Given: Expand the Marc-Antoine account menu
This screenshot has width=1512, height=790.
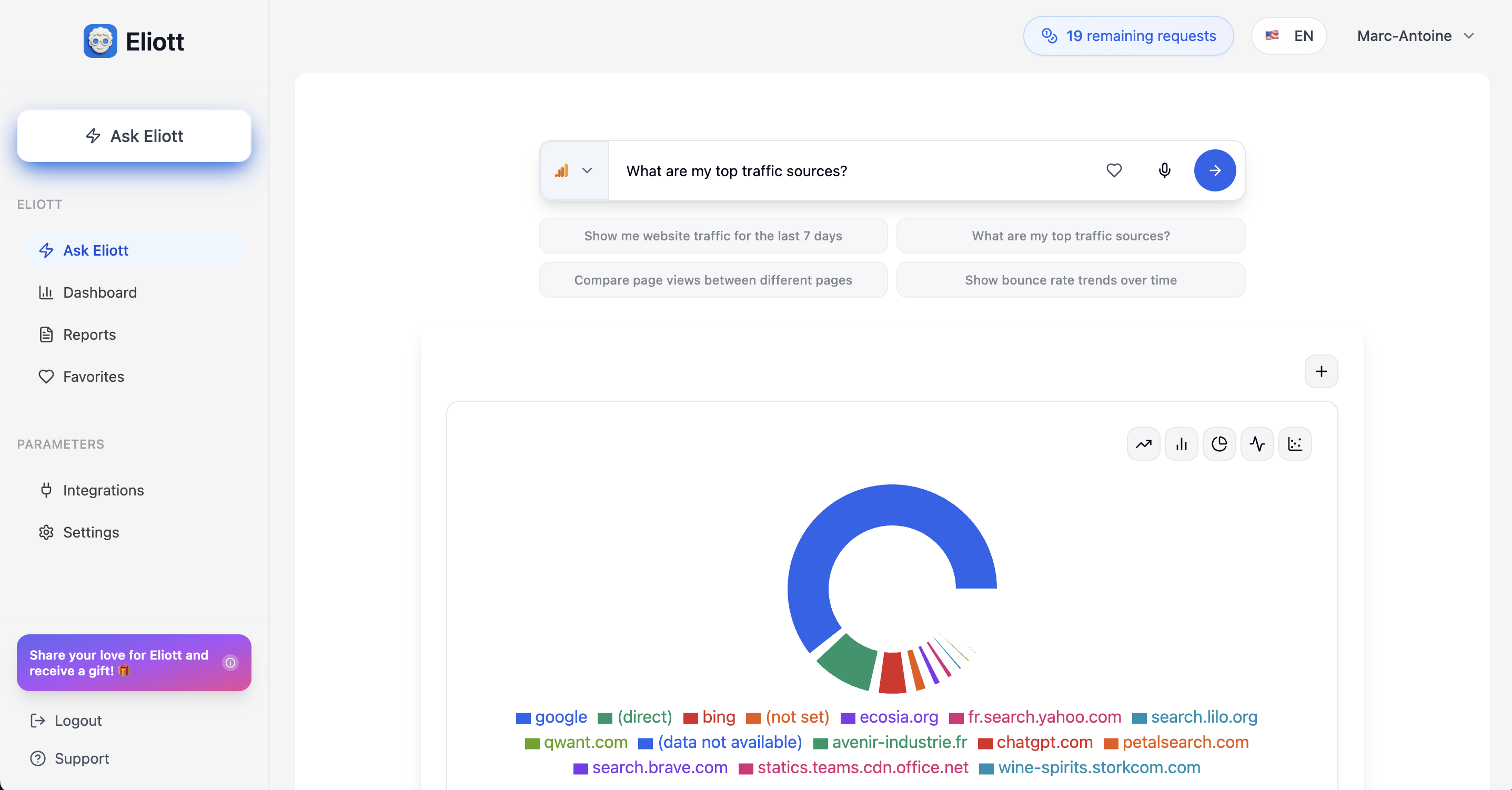Looking at the screenshot, I should (x=1415, y=36).
